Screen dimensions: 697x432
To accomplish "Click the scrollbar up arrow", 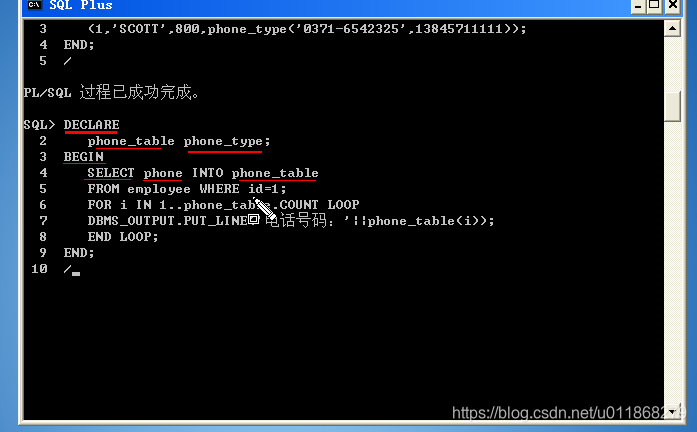I will [x=673, y=29].
